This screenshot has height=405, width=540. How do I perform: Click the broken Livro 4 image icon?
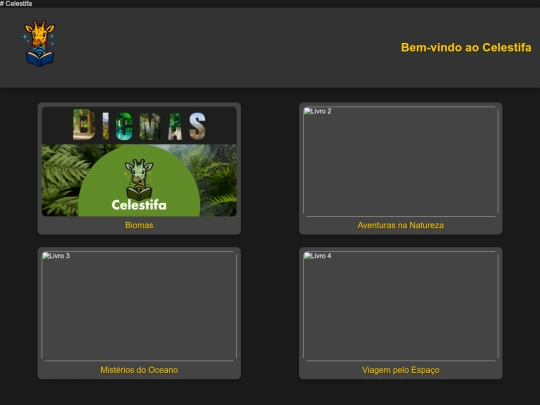[307, 256]
